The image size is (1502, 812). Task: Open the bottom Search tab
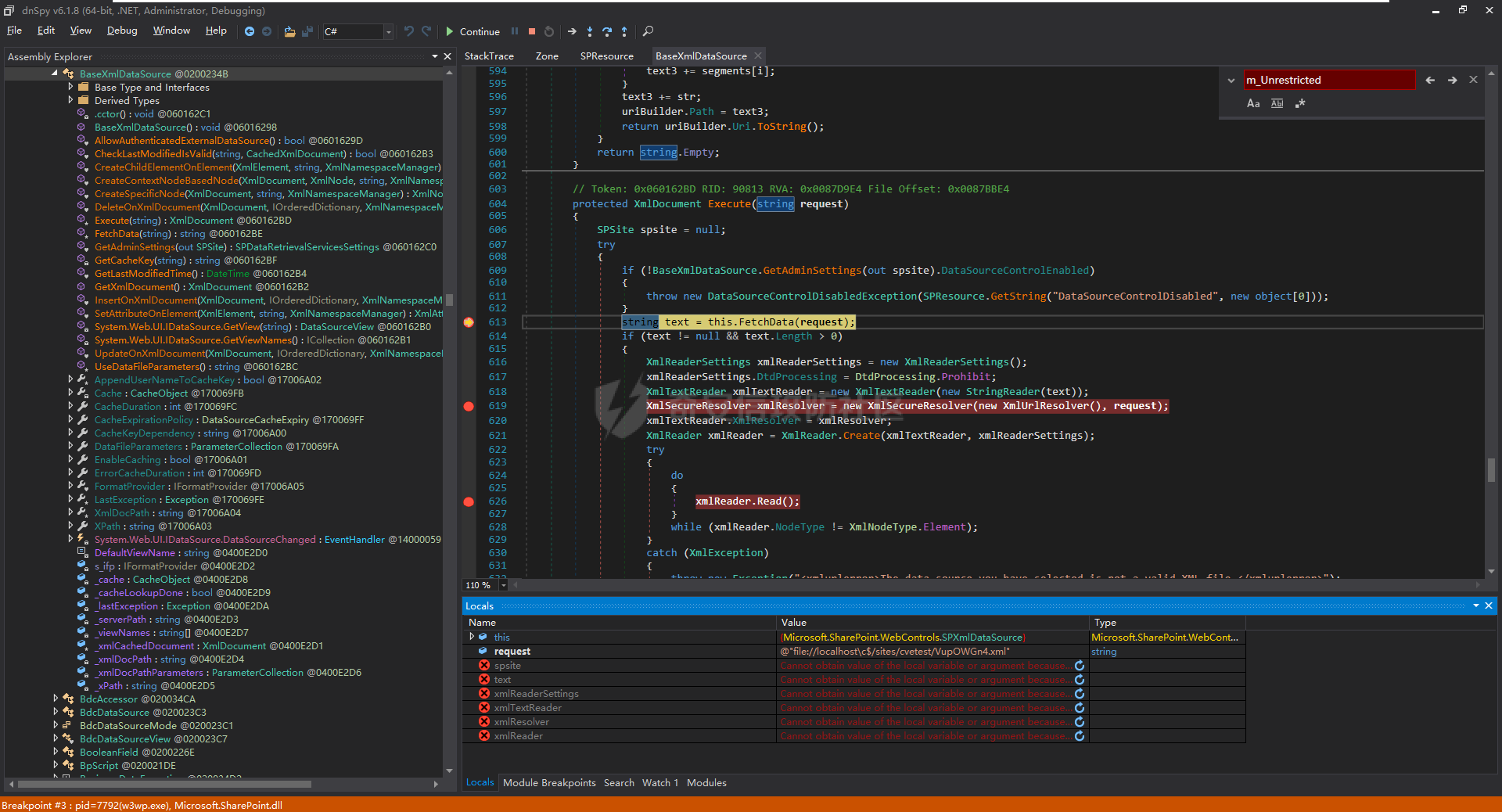click(x=619, y=782)
